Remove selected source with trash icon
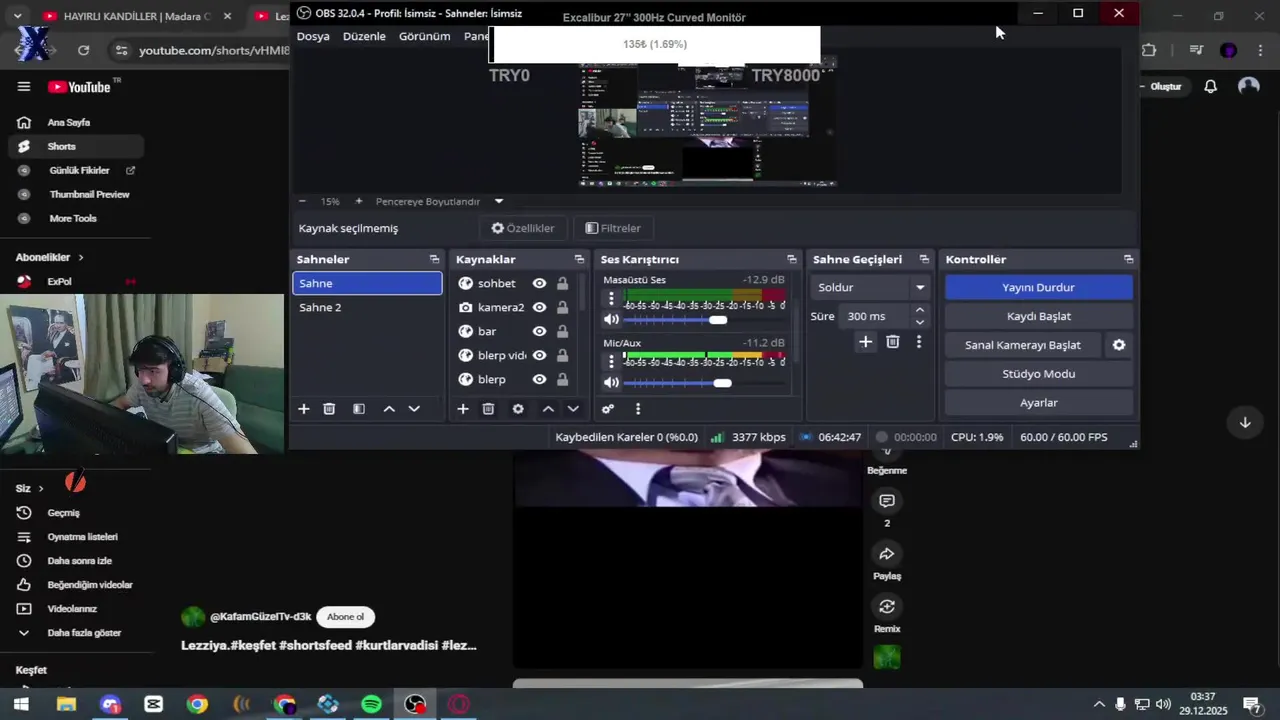 pyautogui.click(x=488, y=409)
